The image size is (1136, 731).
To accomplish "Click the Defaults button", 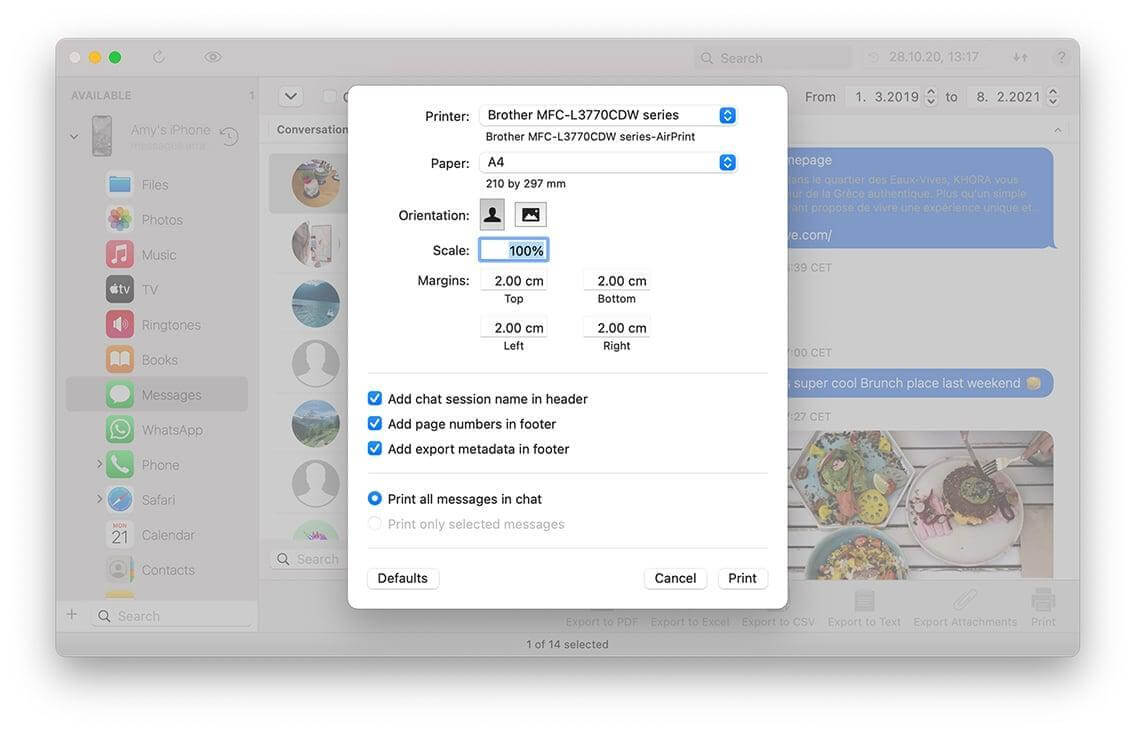I will click(x=402, y=578).
